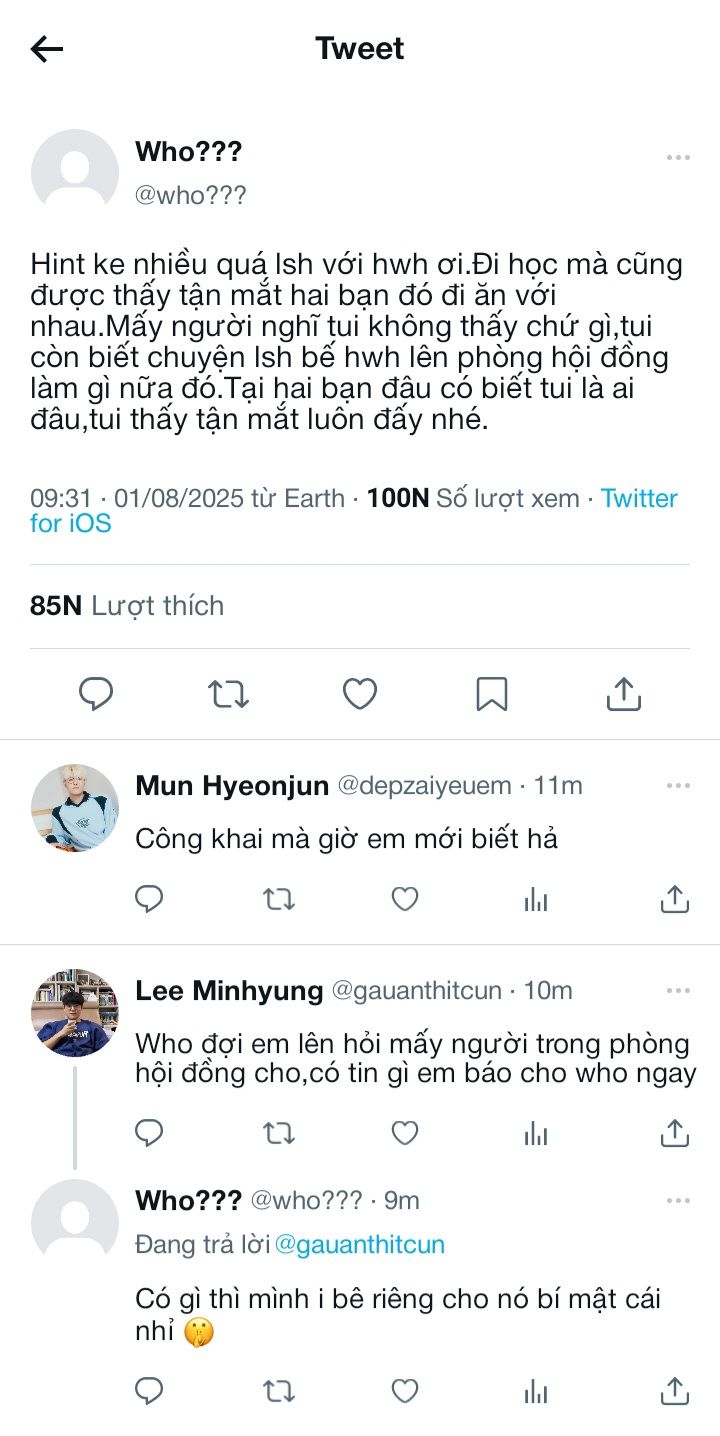Screen dimensions: 720x1436
Task: View analytics on the last Who??? reply
Action: pos(536,1390)
